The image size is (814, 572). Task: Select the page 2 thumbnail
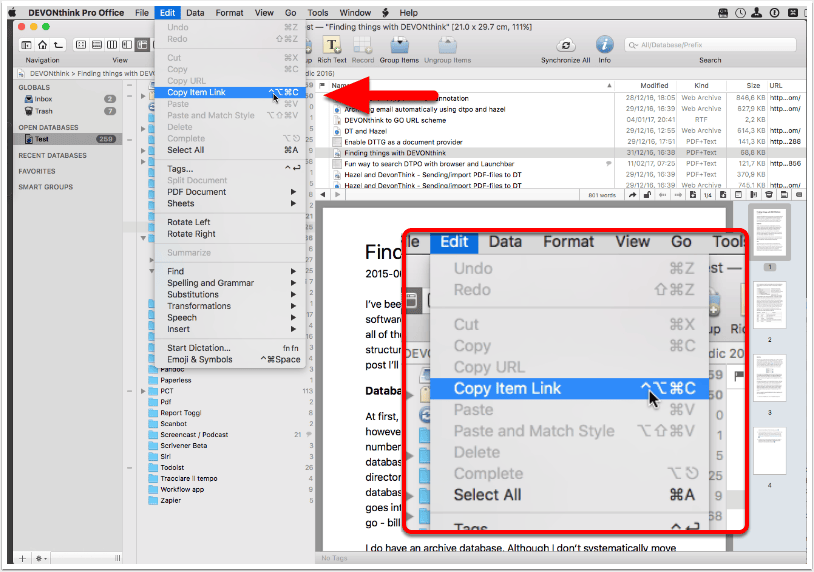[x=769, y=305]
